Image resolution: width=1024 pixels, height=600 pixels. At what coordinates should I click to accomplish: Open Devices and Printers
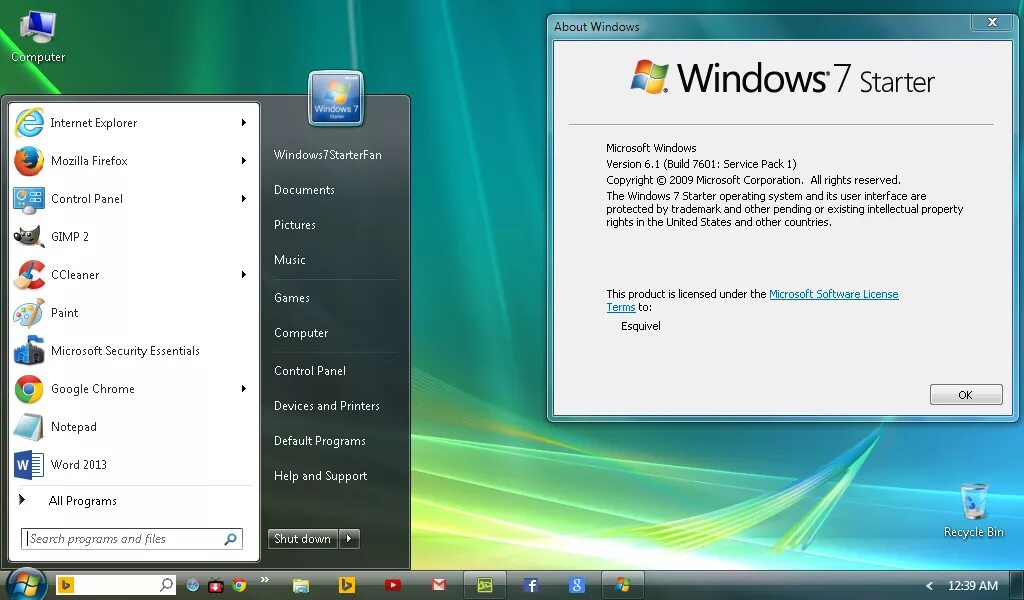coord(327,406)
